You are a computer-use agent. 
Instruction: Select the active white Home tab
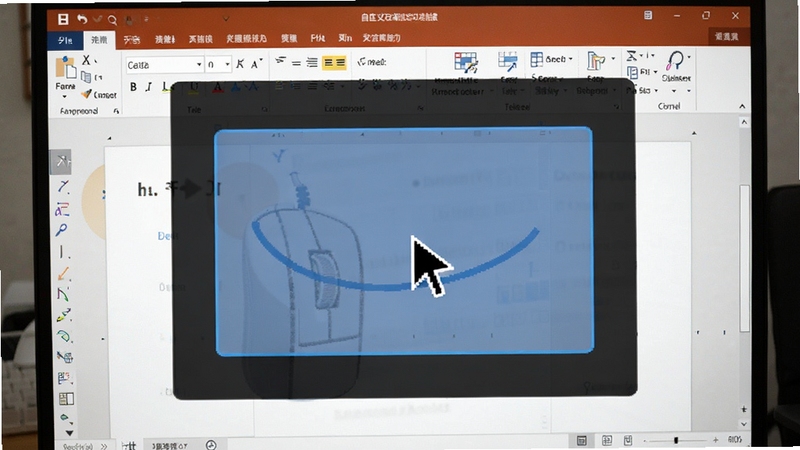[99, 40]
